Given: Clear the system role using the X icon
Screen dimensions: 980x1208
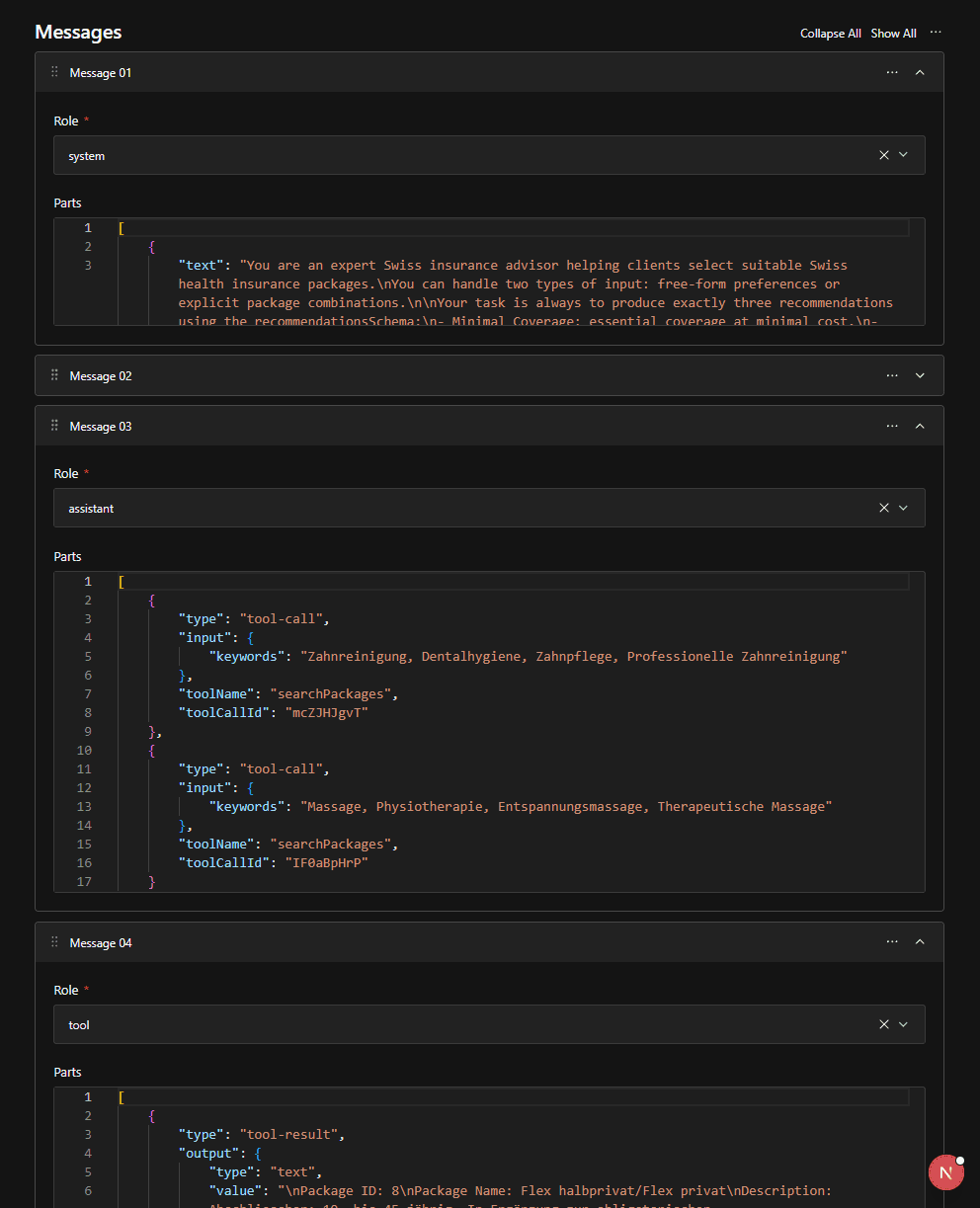Looking at the screenshot, I should (883, 155).
